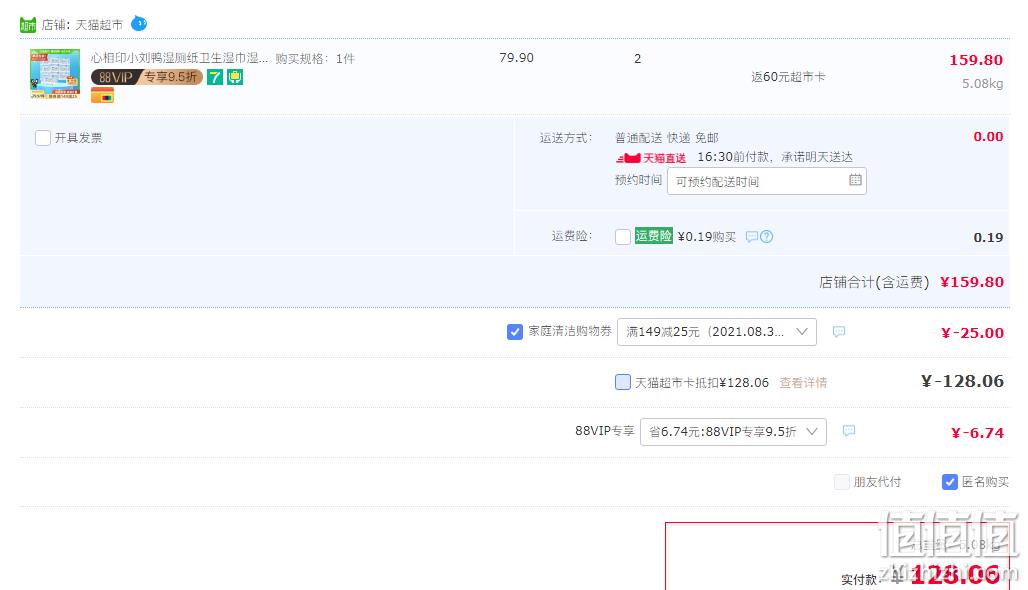Open the 心相印 wet tissue product thumbnail
Viewport: 1028px width, 590px height.
[x=55, y=73]
